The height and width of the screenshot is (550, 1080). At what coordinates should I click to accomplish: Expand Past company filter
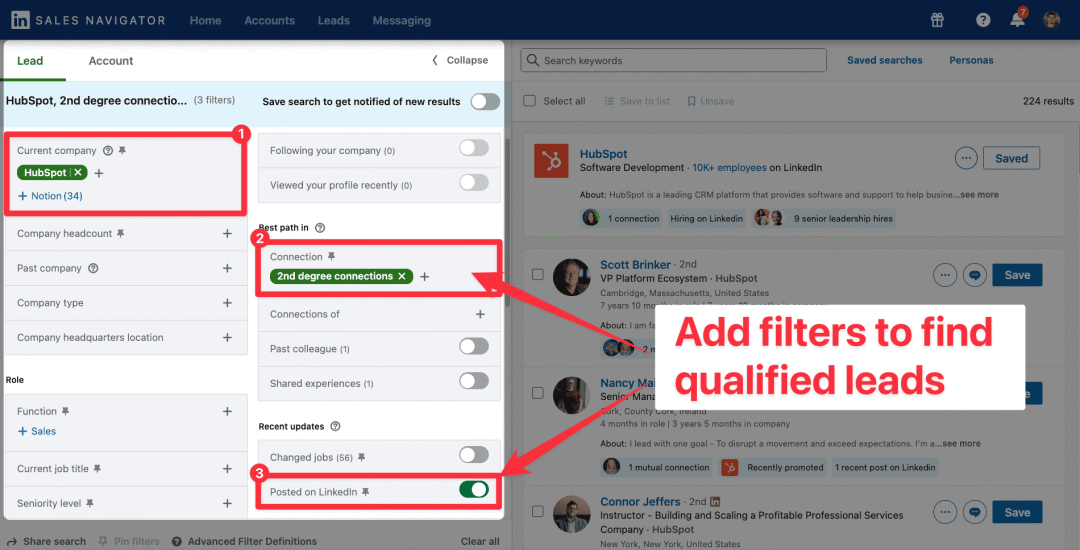[227, 268]
